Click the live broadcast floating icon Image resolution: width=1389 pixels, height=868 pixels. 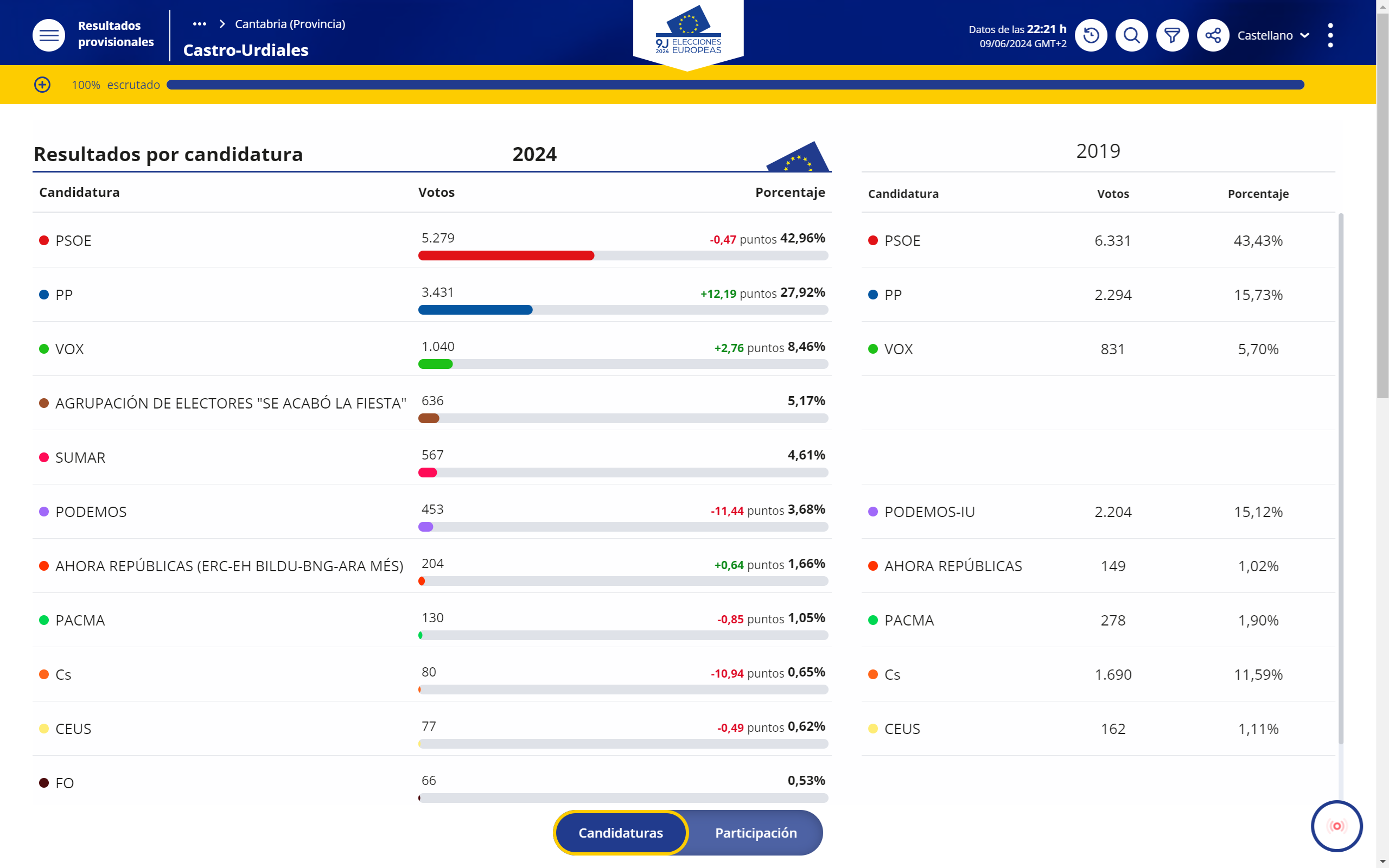pos(1336,826)
